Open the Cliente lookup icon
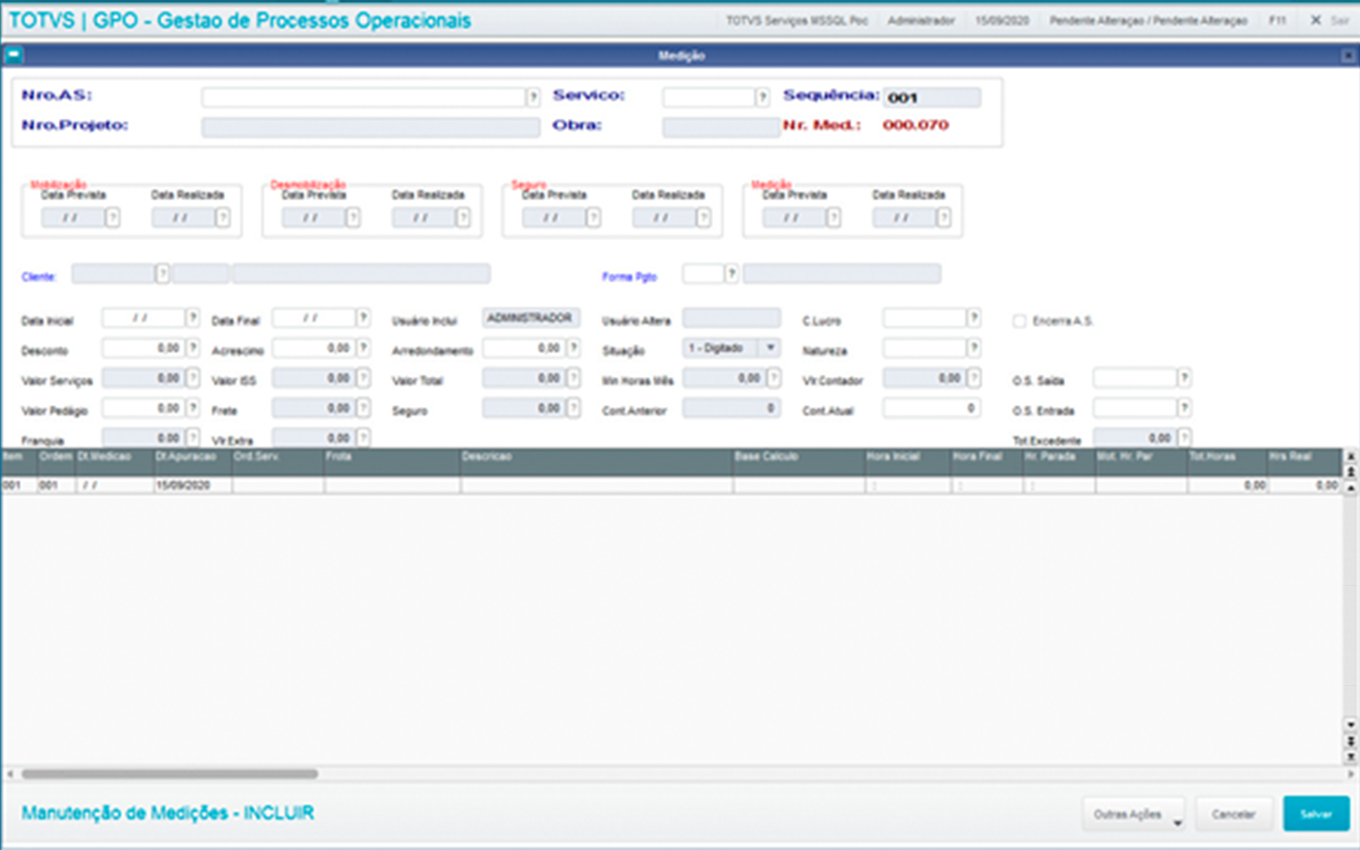1360x850 pixels. pos(162,274)
